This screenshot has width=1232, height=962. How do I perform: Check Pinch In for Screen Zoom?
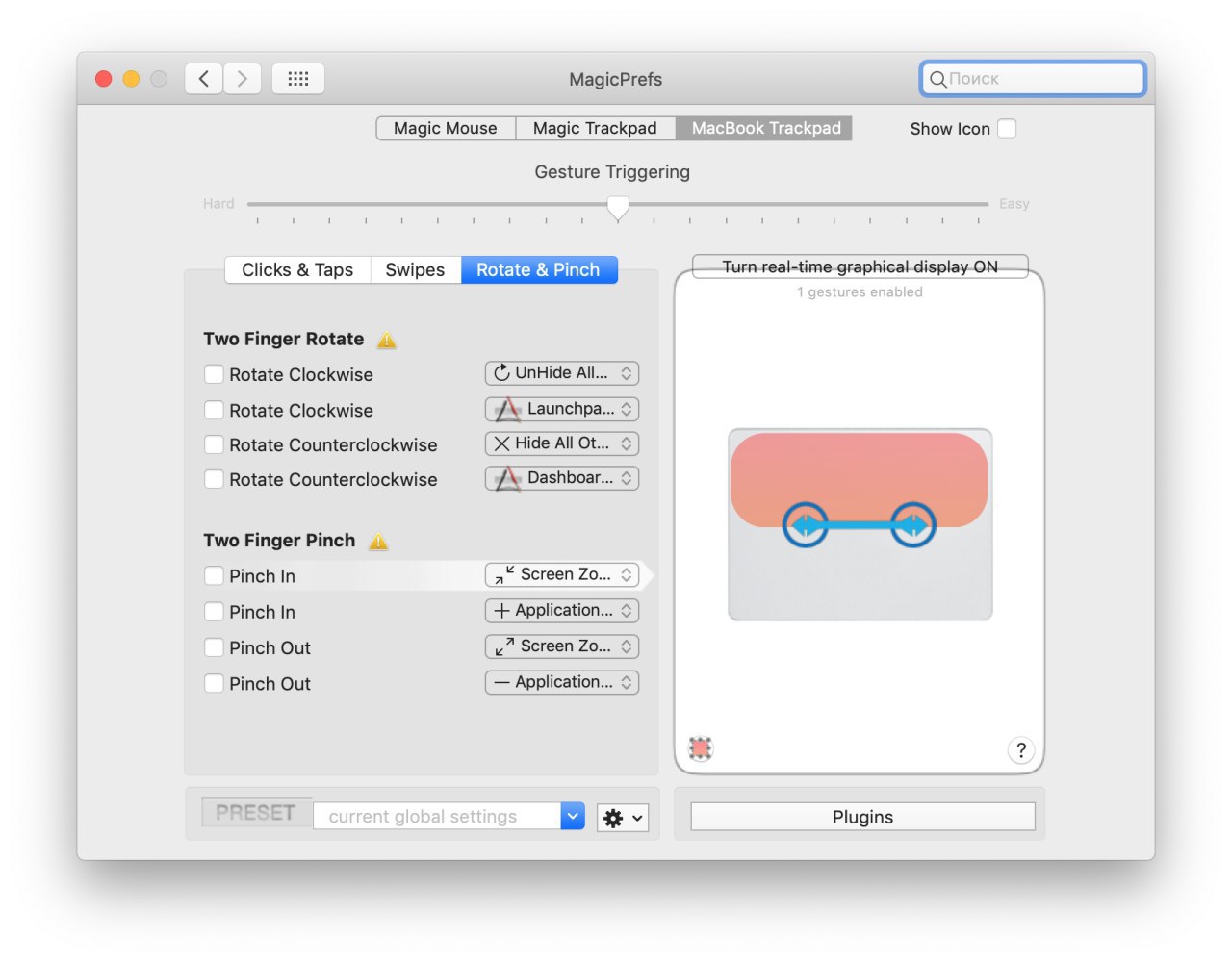point(214,576)
